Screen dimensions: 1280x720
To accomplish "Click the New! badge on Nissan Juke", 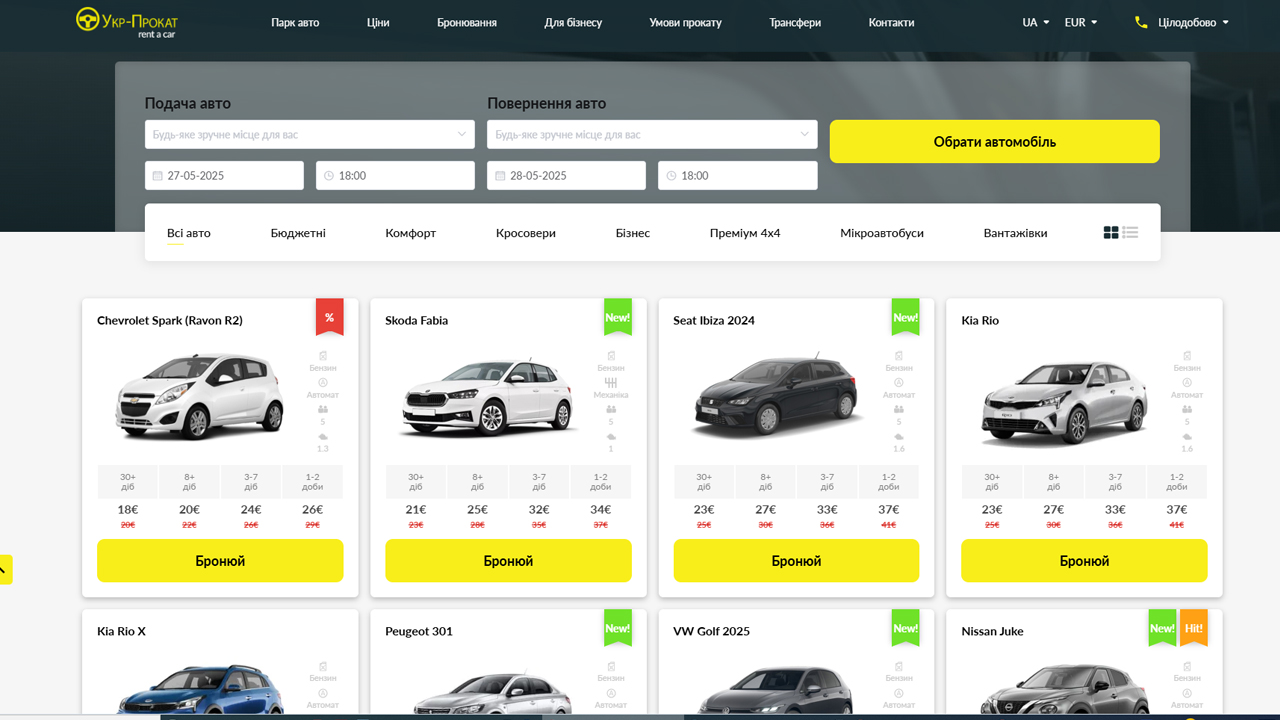I will pyautogui.click(x=1162, y=628).
